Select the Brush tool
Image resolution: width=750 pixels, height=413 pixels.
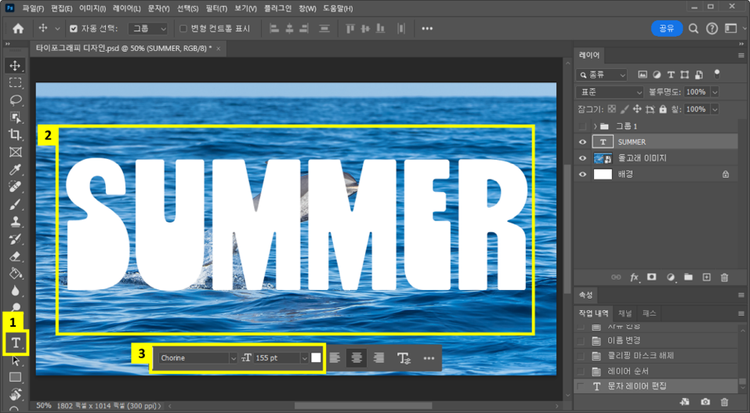click(x=15, y=204)
